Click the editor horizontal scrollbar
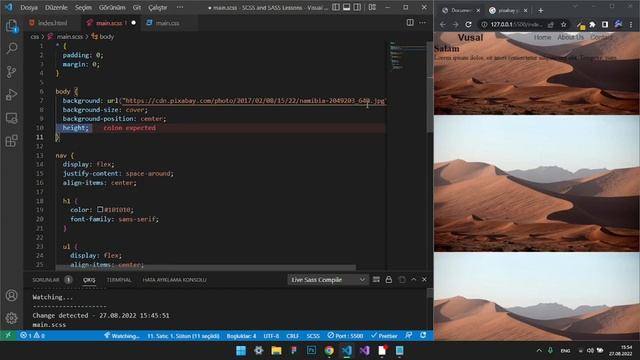Viewport: 640px width, 360px height. 206,267
